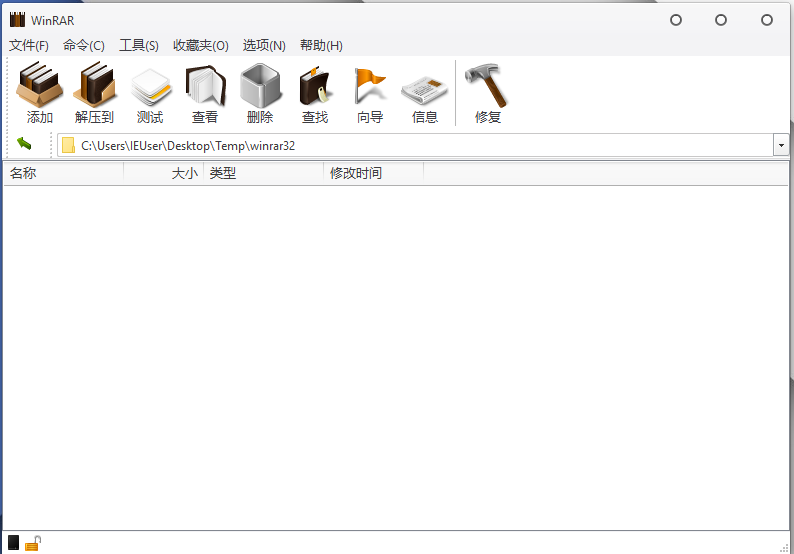Sort by the 名称 column header
The width and height of the screenshot is (794, 554).
tap(64, 173)
